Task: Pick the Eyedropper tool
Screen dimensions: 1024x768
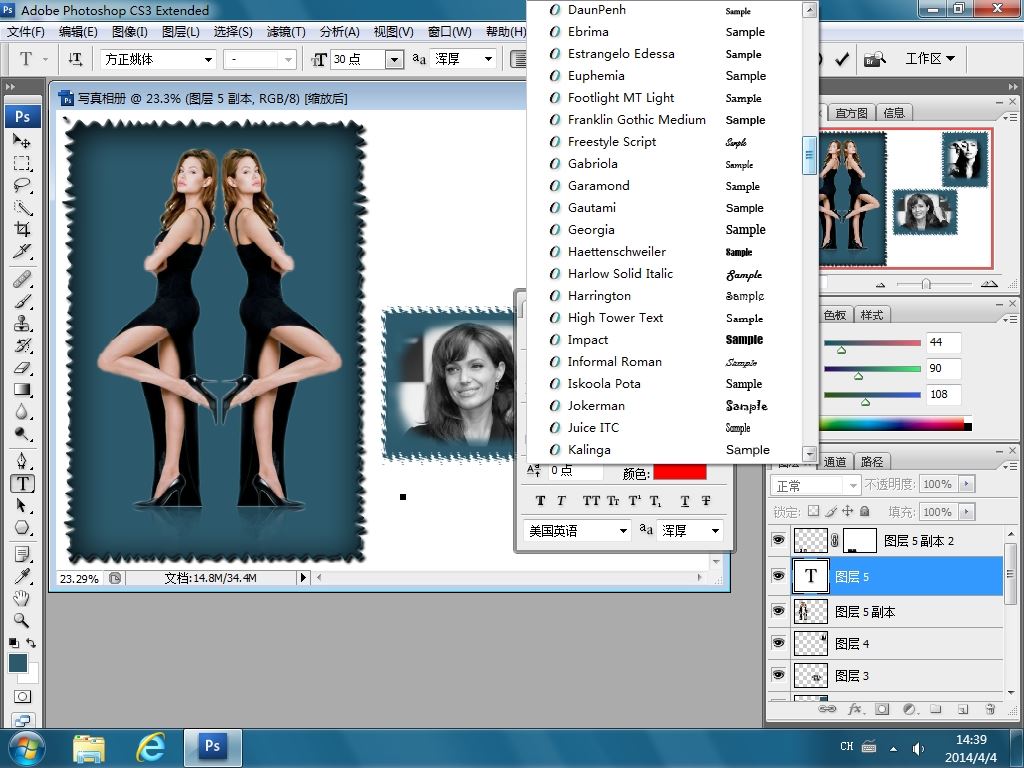Action: coord(22,576)
